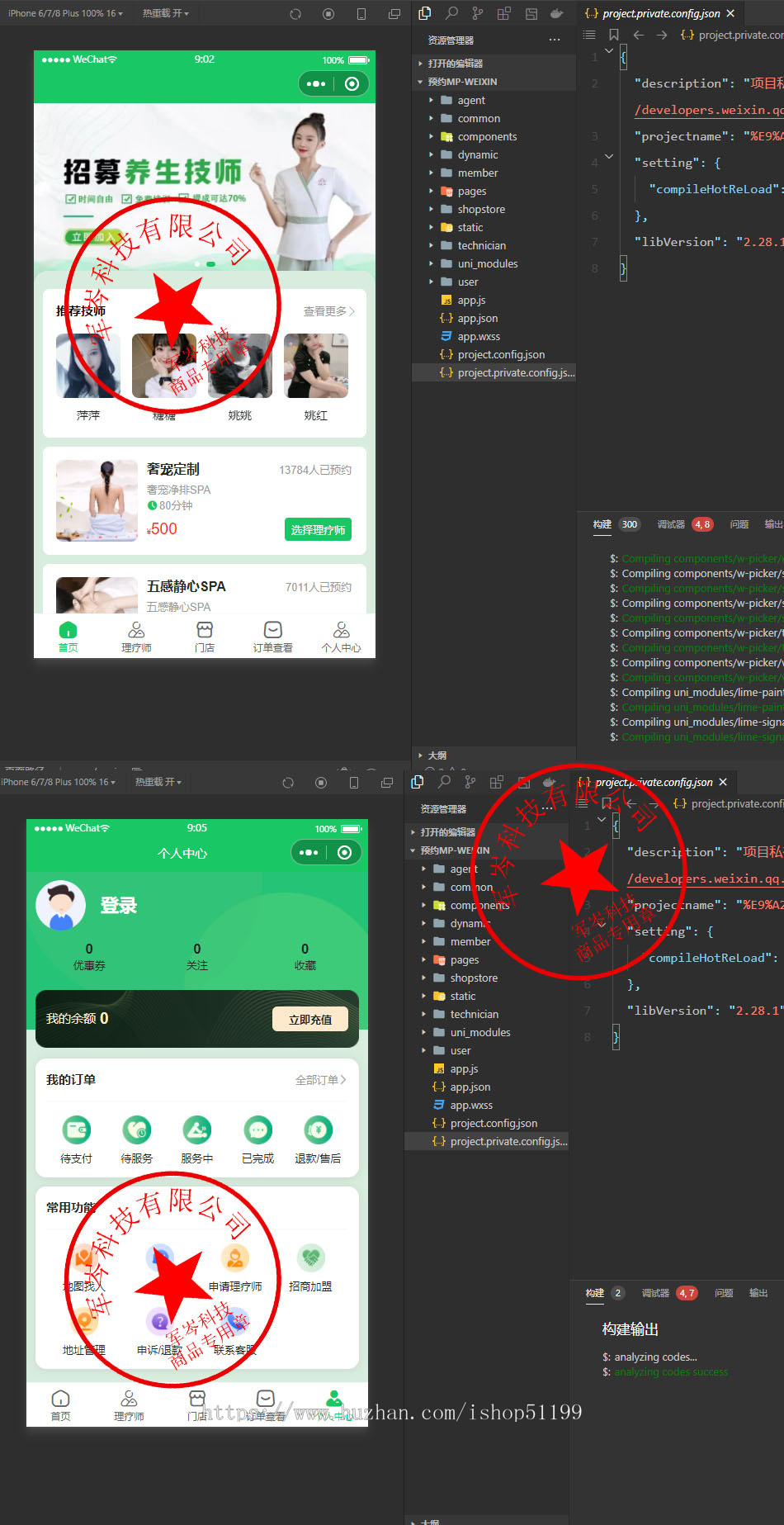Tap 待服务 order icon

(x=137, y=1130)
